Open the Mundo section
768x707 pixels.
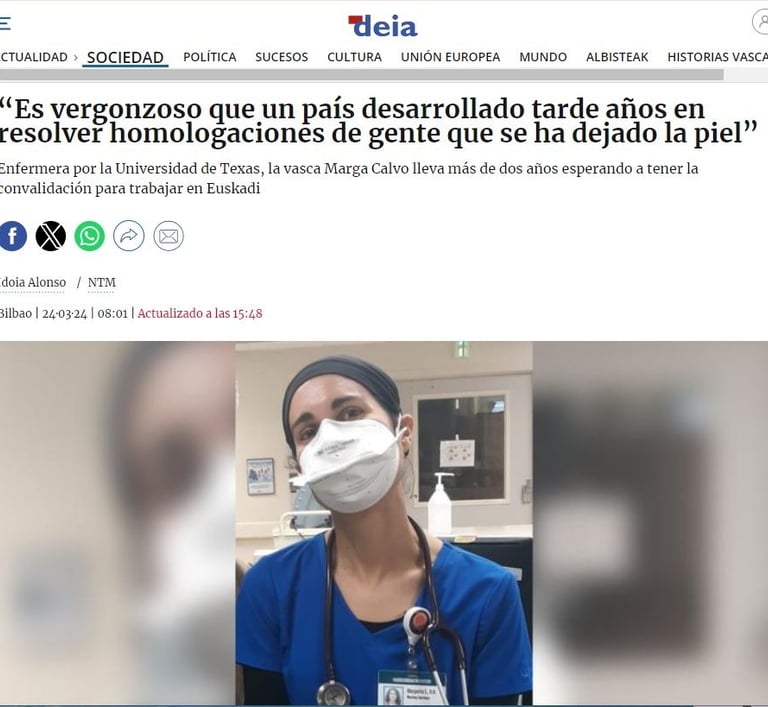pyautogui.click(x=543, y=57)
